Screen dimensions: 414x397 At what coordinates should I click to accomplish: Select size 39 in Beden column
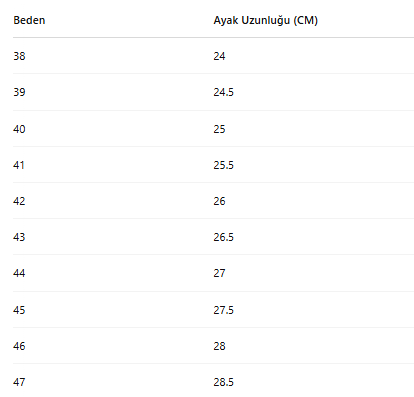pos(19,92)
